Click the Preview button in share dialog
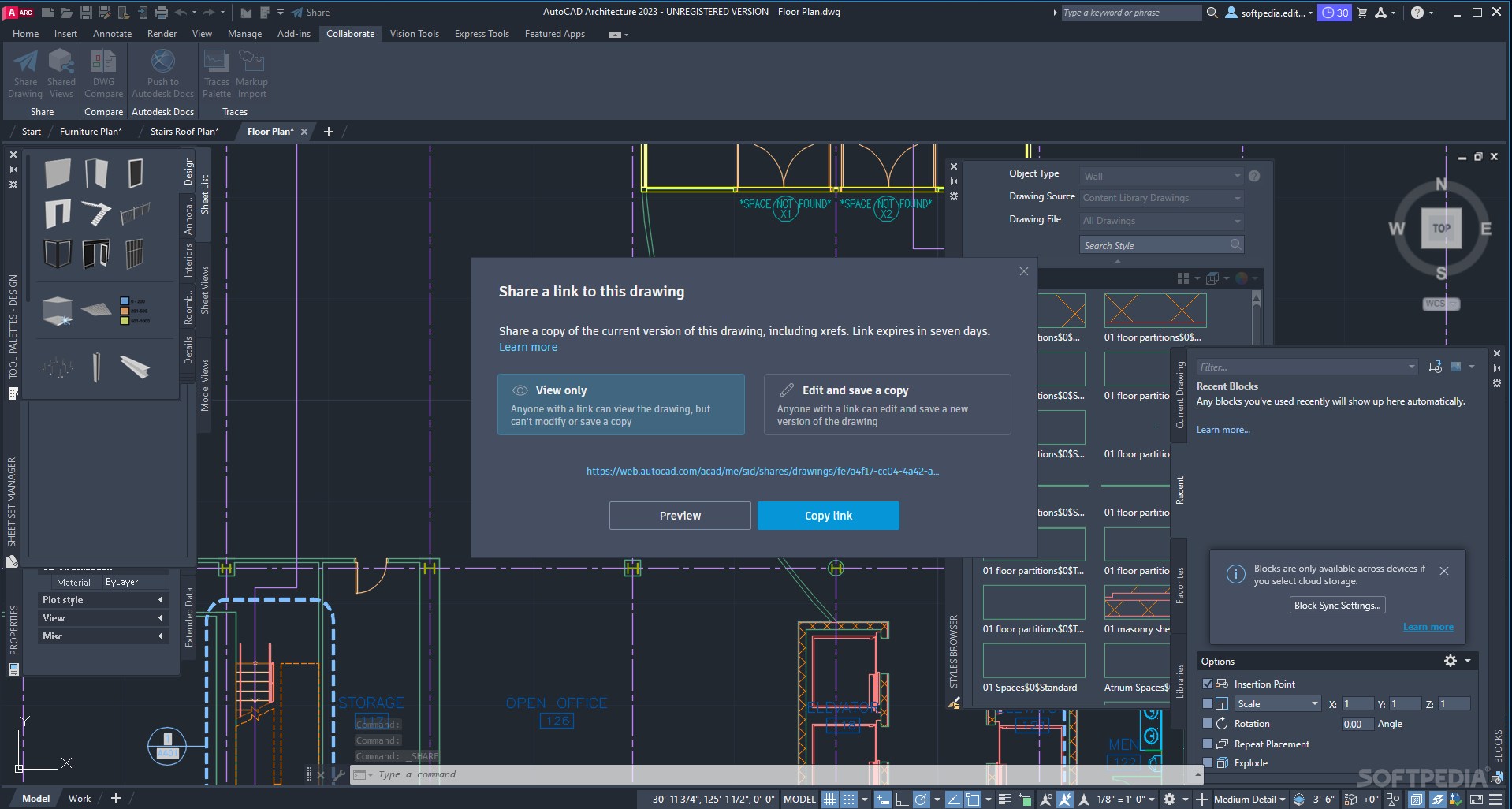 click(680, 516)
